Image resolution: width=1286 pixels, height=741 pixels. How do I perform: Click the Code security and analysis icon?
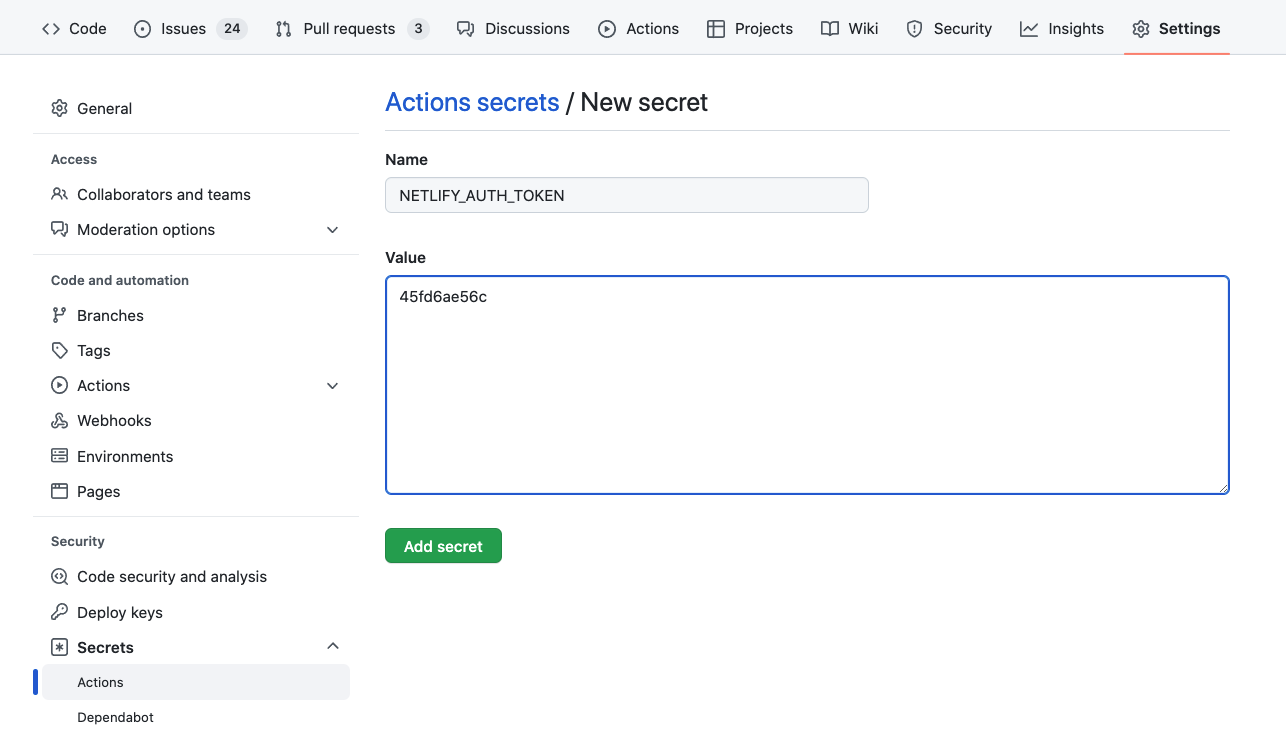(x=59, y=577)
